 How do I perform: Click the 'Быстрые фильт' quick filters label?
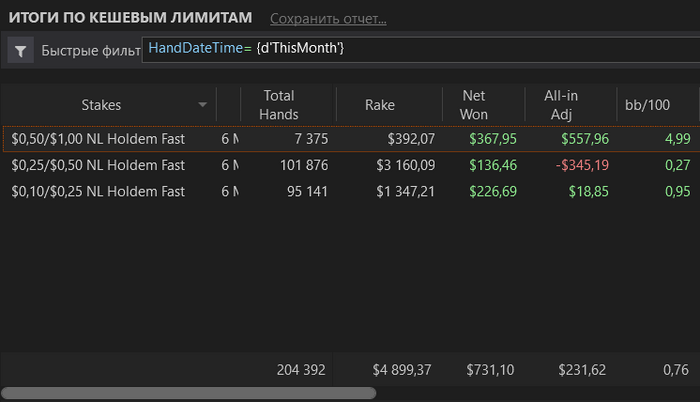pos(91,50)
